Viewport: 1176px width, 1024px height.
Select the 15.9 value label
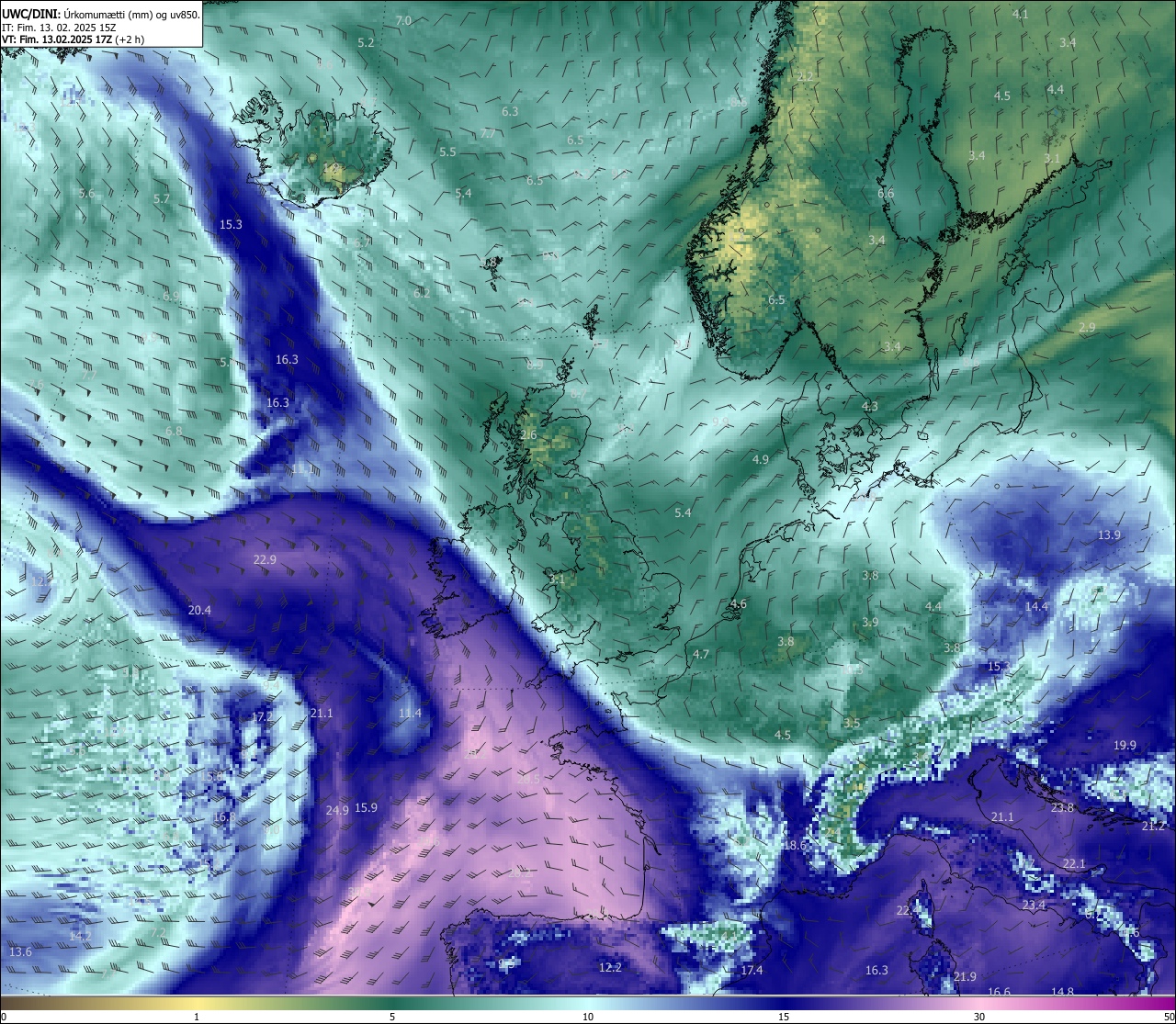(x=366, y=807)
